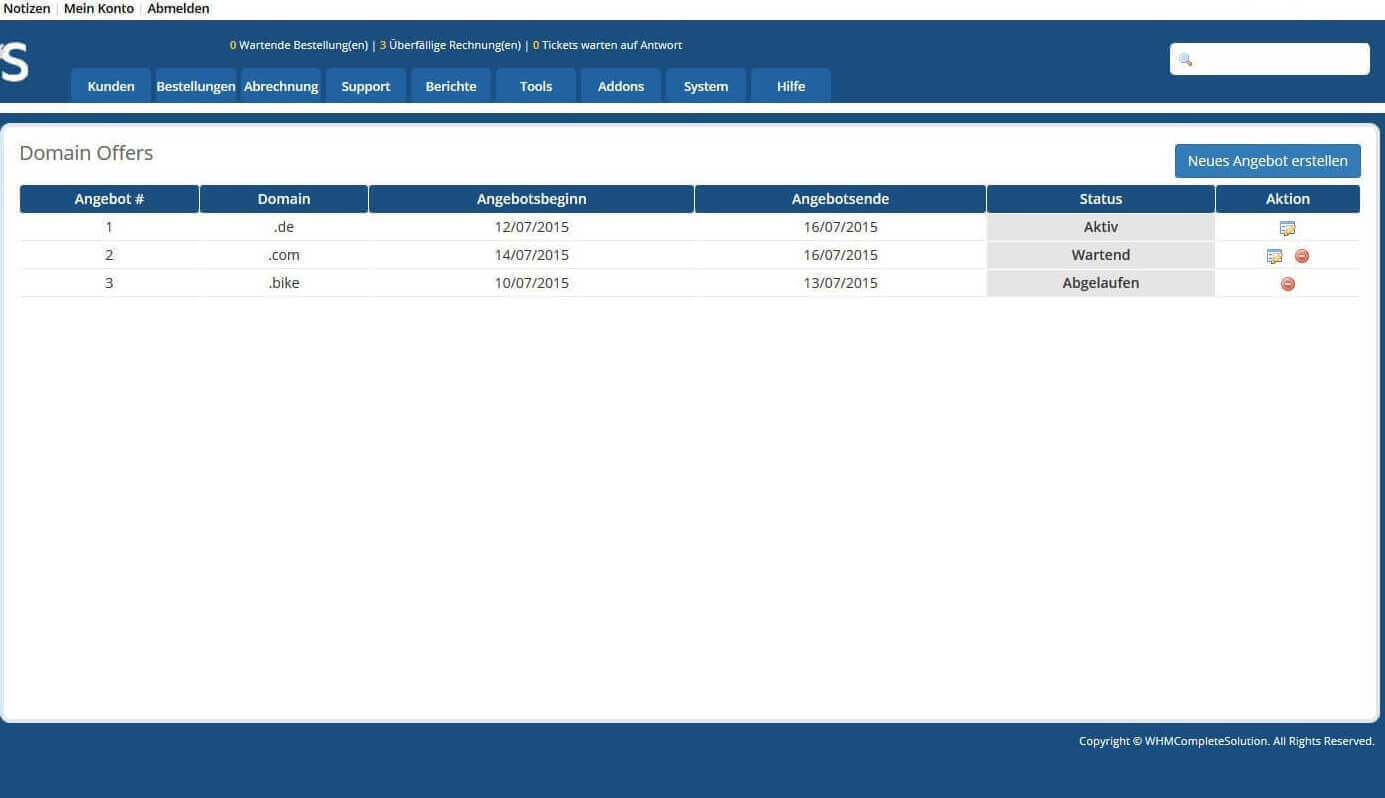Open the Kunden menu
Viewport: 1385px width, 798px height.
[x=111, y=86]
